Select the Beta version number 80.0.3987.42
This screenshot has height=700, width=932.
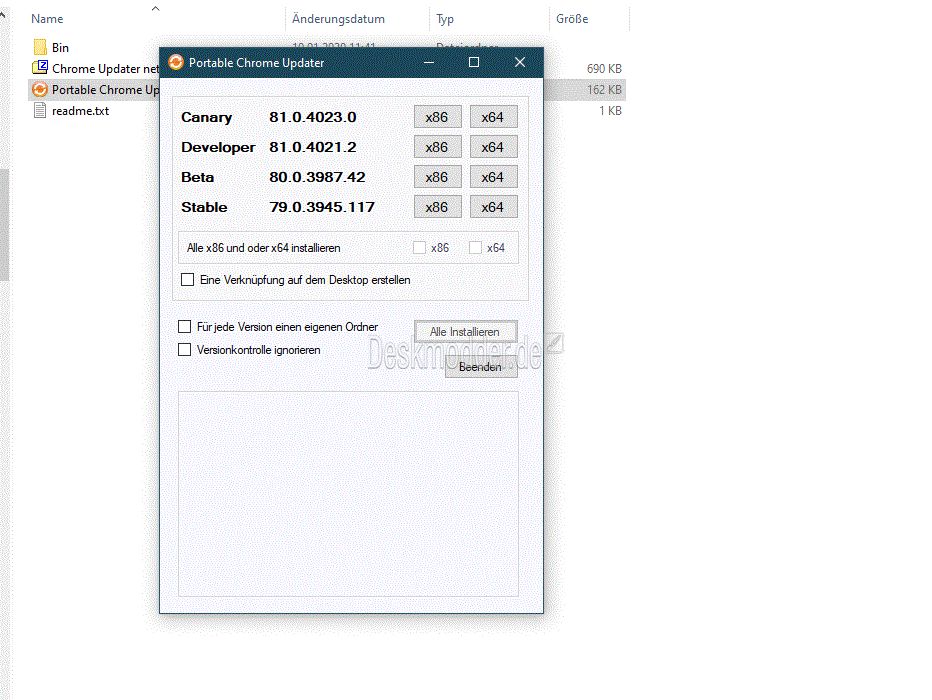pos(317,177)
